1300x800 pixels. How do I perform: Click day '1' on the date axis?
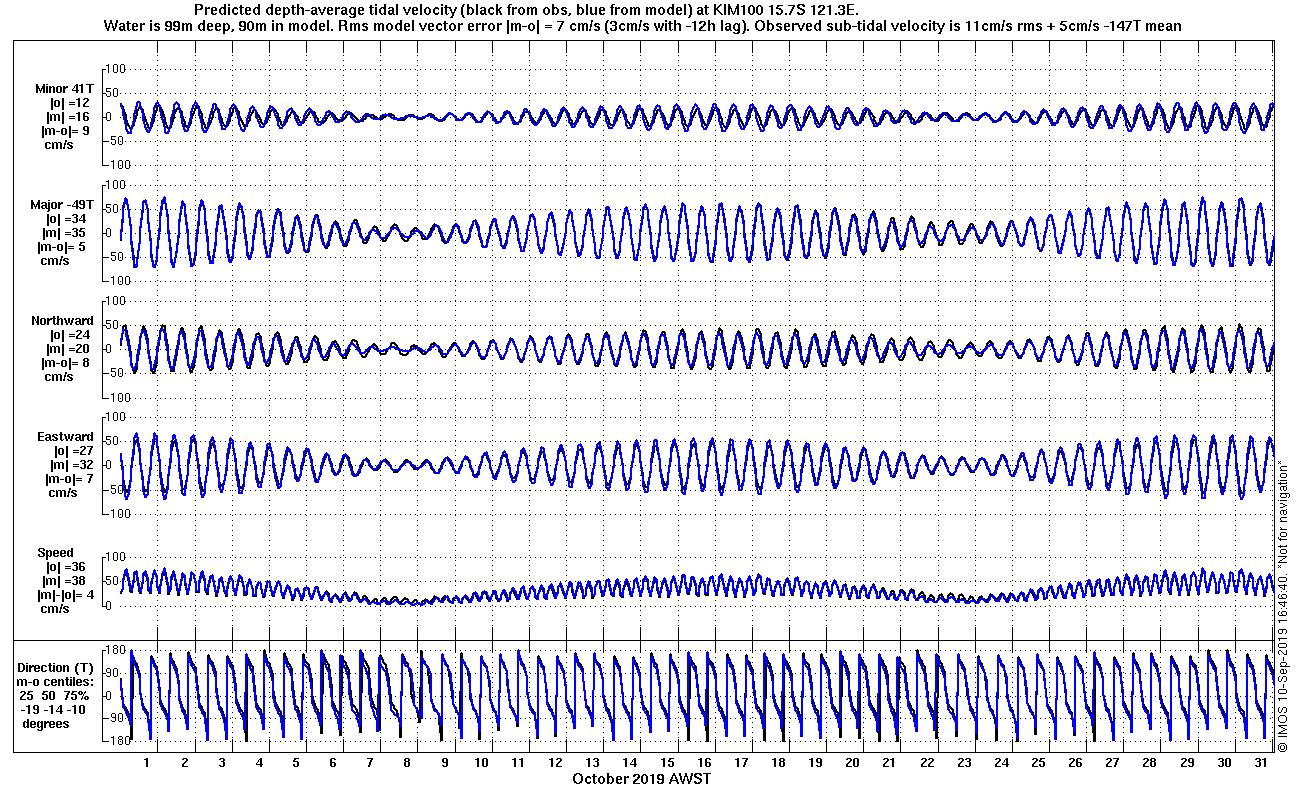[x=147, y=763]
